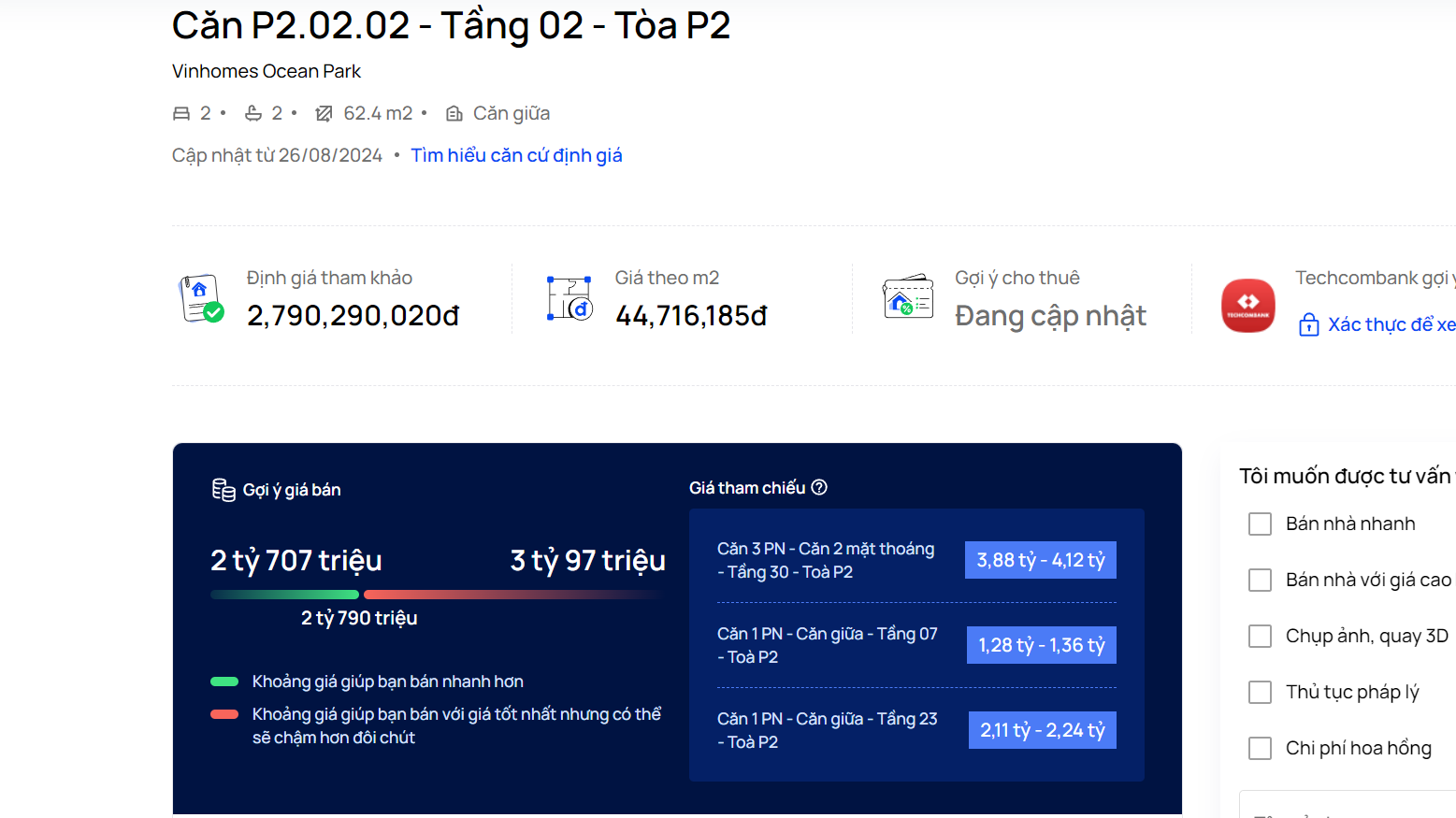
Task: Click the '2,11 tỷ - 2,24 tỷ' price badge
Action: 1043,730
